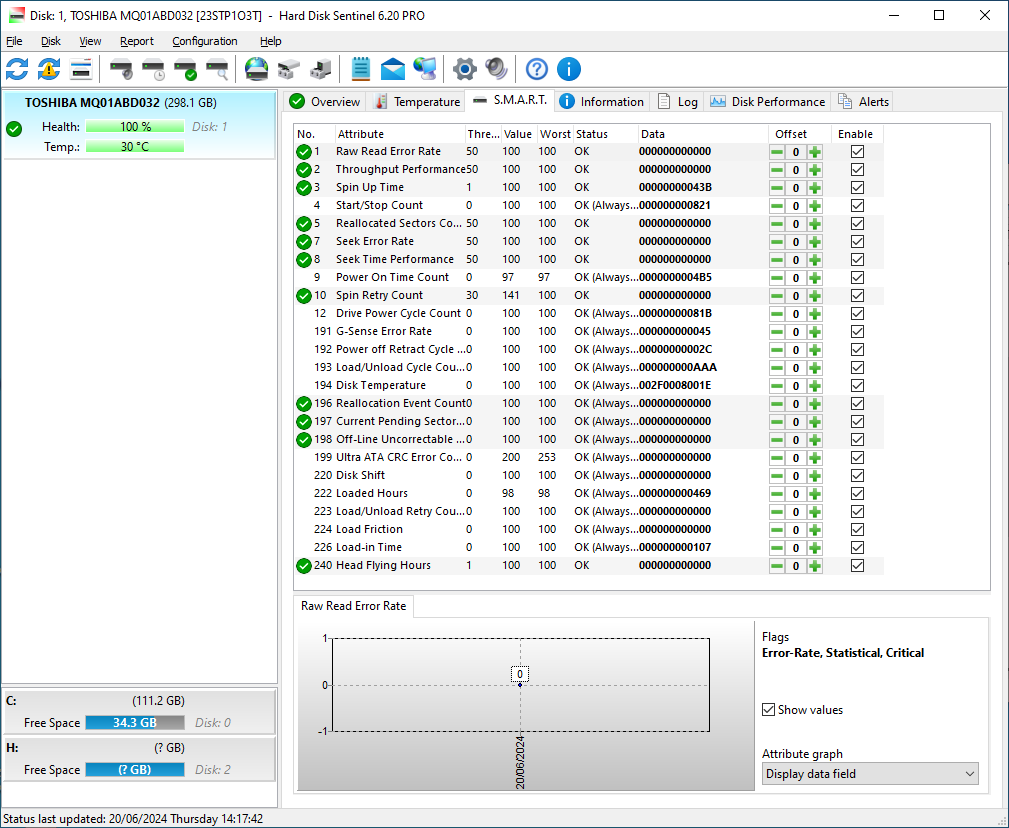Viewport: 1009px width, 828px height.
Task: Open the Disk menu
Action: click(51, 41)
